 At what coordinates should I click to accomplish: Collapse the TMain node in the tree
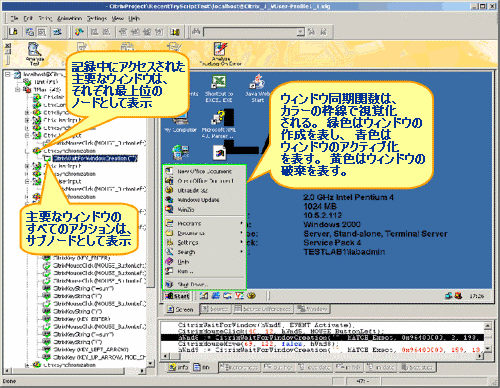click(17, 89)
